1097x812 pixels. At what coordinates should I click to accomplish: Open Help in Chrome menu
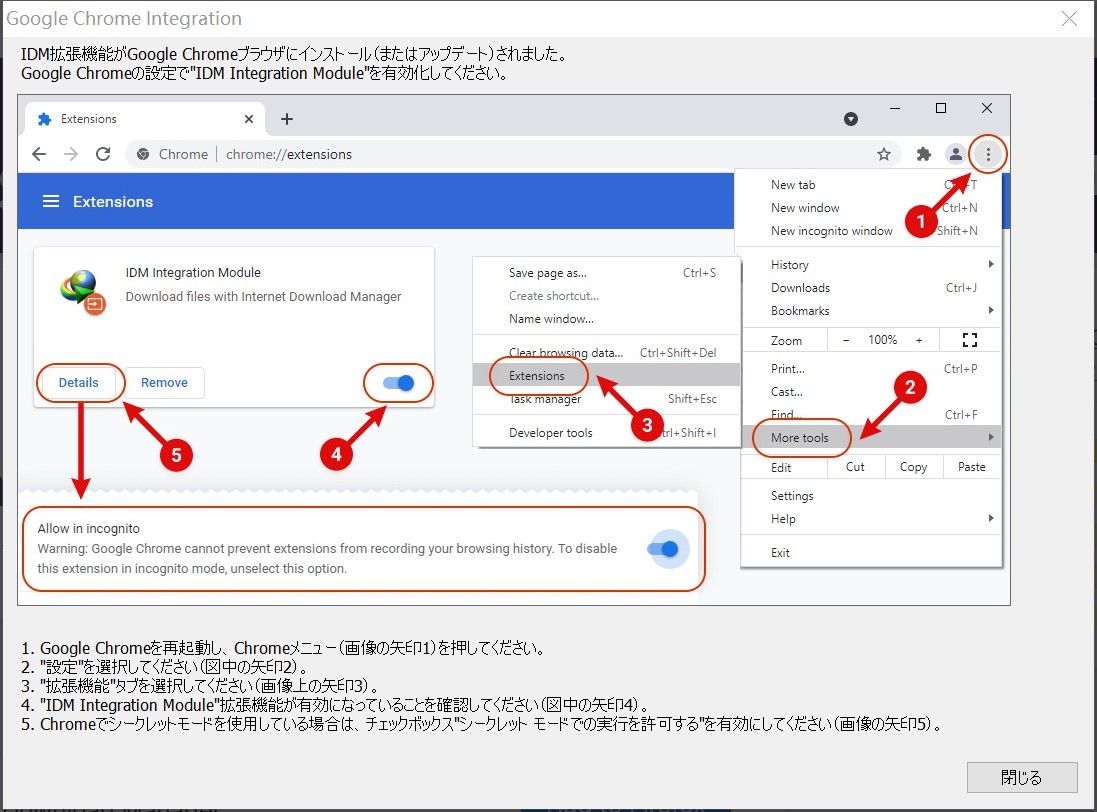783,518
